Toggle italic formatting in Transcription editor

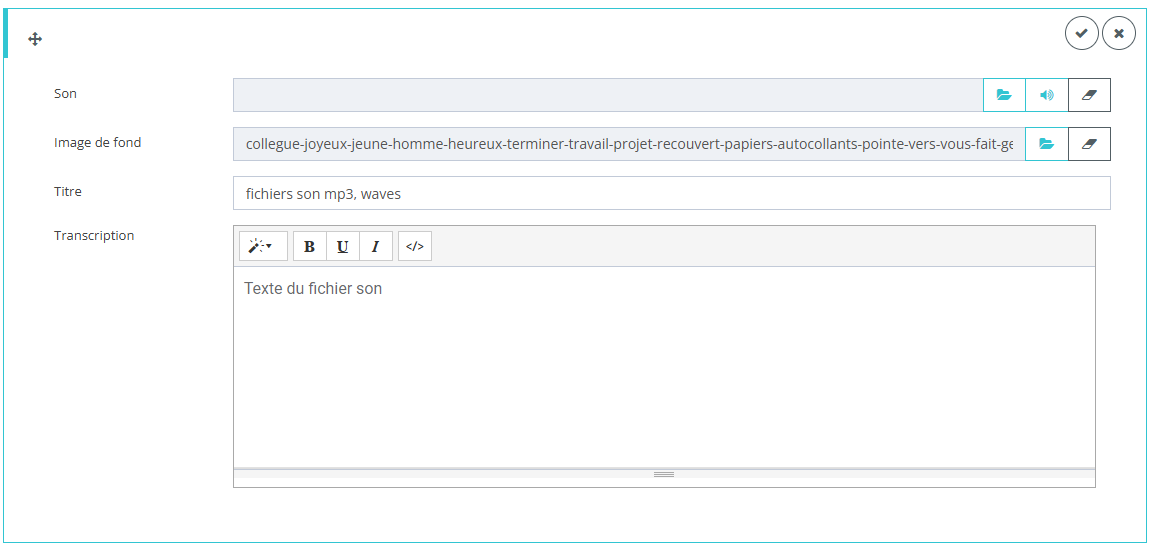tap(375, 246)
